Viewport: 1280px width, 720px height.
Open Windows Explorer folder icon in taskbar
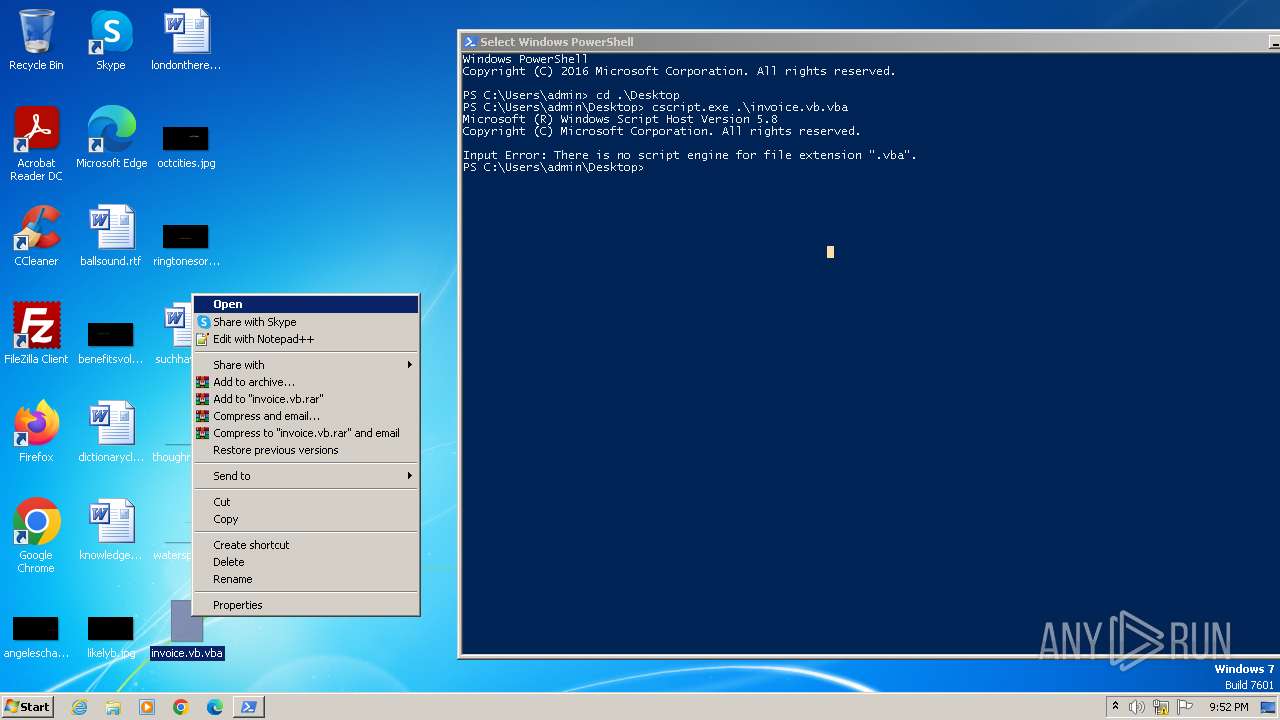(x=113, y=707)
